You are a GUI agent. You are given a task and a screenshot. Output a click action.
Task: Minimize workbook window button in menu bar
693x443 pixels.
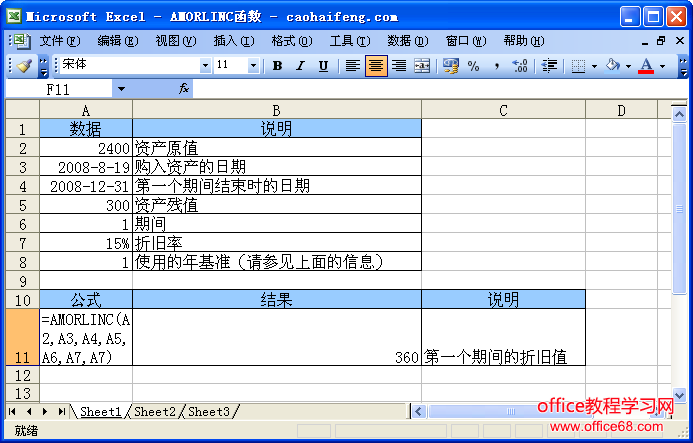[645, 42]
